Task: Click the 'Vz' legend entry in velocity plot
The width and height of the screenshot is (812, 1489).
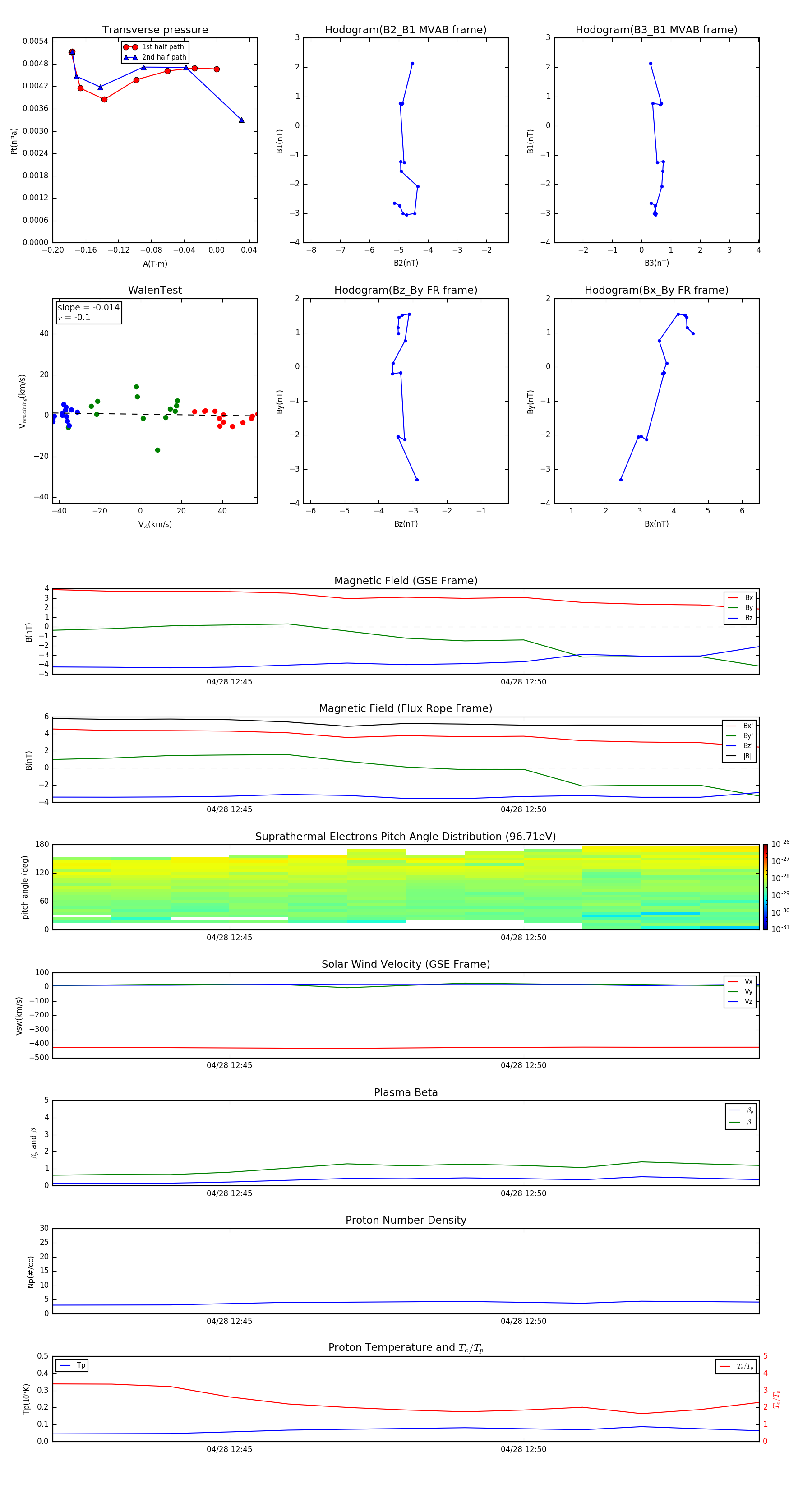Action: [740, 1002]
